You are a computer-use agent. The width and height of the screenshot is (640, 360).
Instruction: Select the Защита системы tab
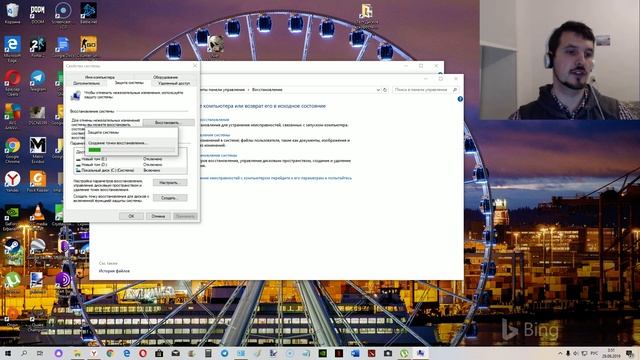pyautogui.click(x=129, y=82)
